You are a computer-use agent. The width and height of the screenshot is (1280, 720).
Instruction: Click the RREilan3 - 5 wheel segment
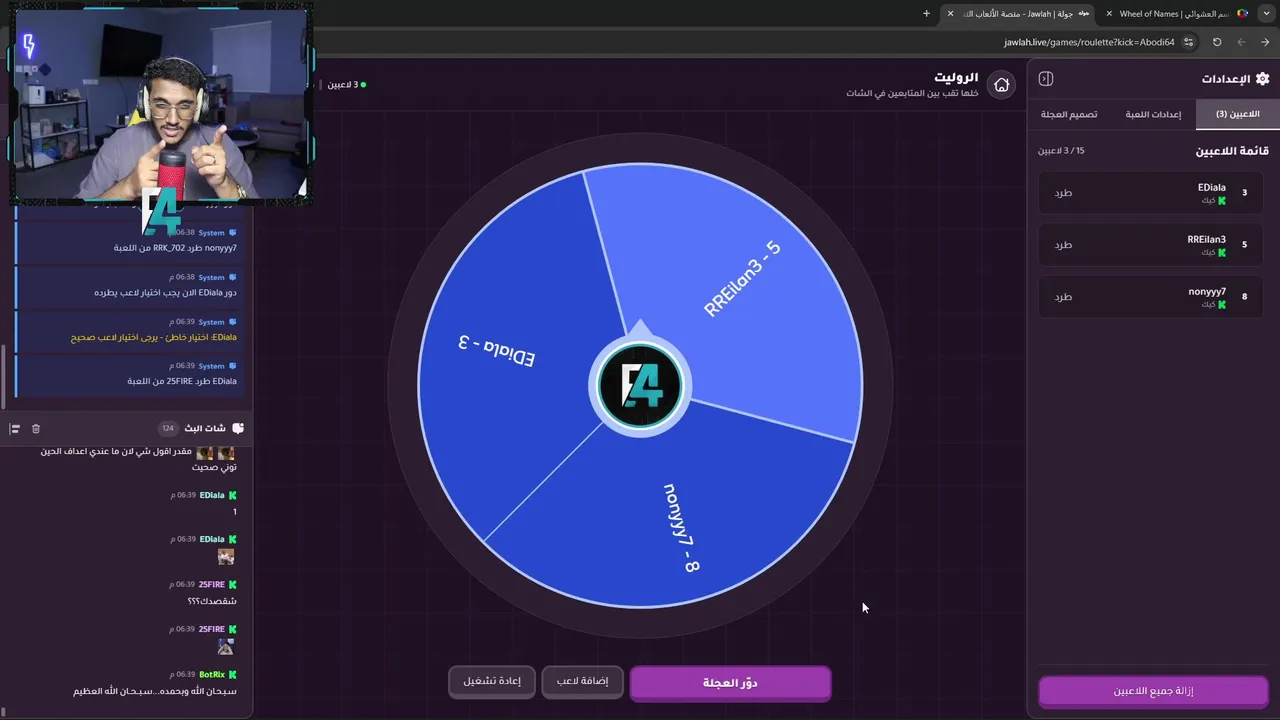click(742, 279)
